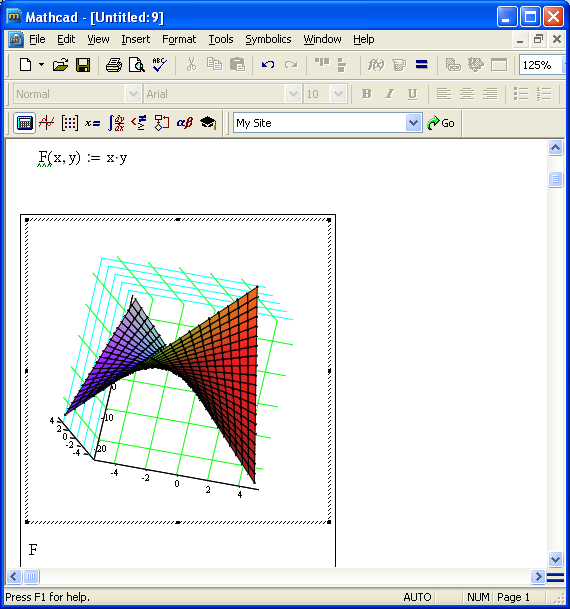Screen dimensions: 570x609
Task: Open Boolean toolbar icon
Action: point(139,123)
